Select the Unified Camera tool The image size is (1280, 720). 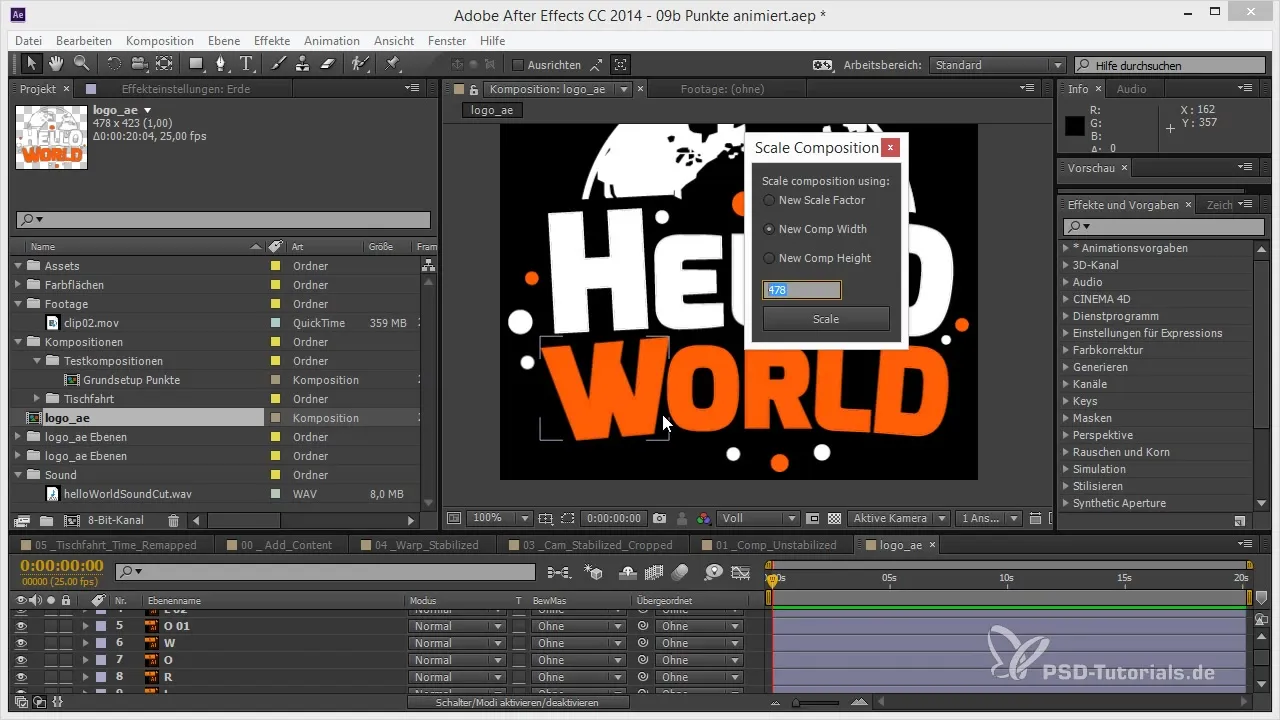point(138,64)
